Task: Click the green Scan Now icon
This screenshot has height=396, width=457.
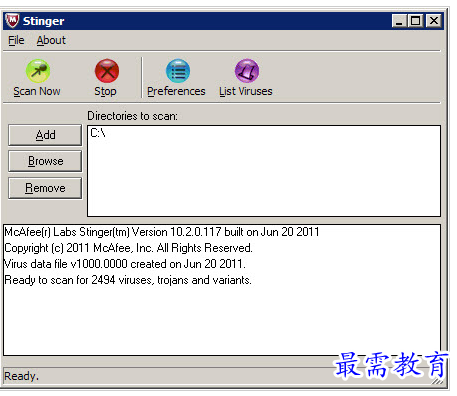Action: click(38, 71)
